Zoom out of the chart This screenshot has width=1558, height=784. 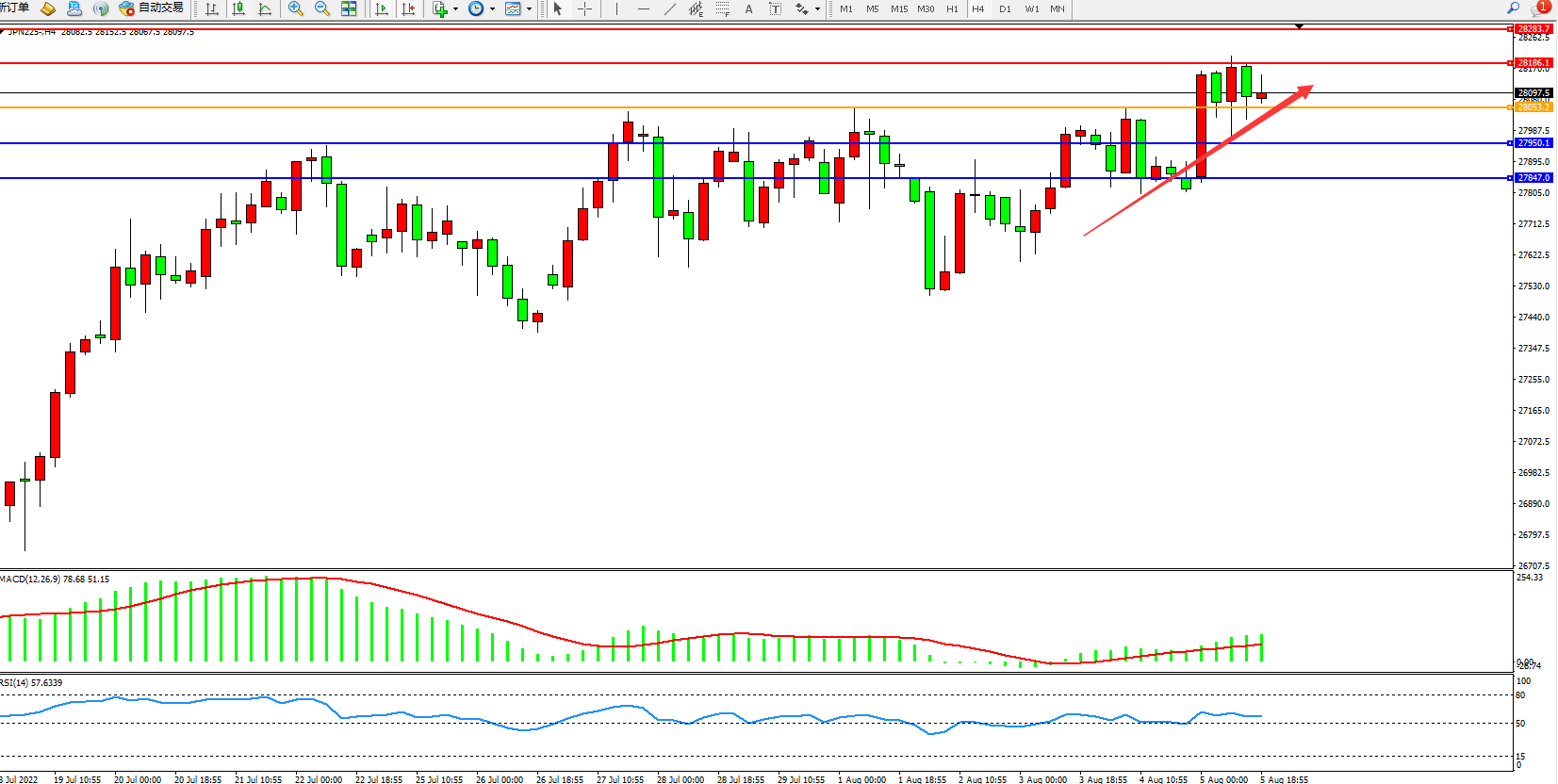(x=322, y=9)
